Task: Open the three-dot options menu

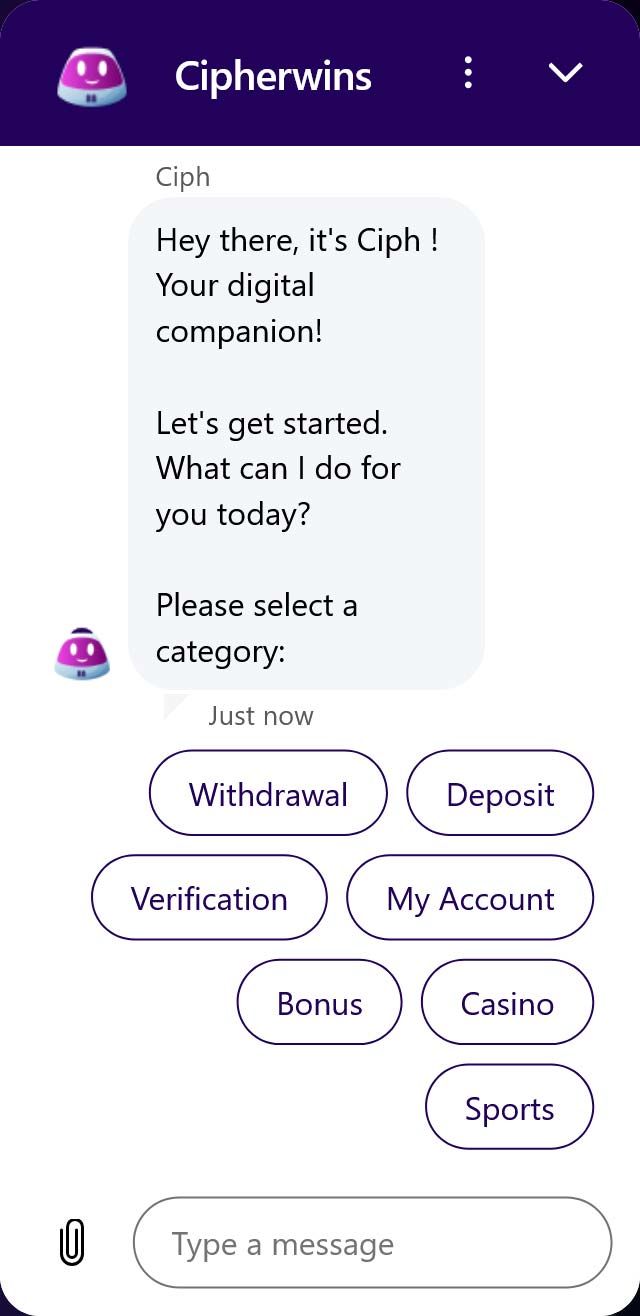Action: tap(468, 73)
